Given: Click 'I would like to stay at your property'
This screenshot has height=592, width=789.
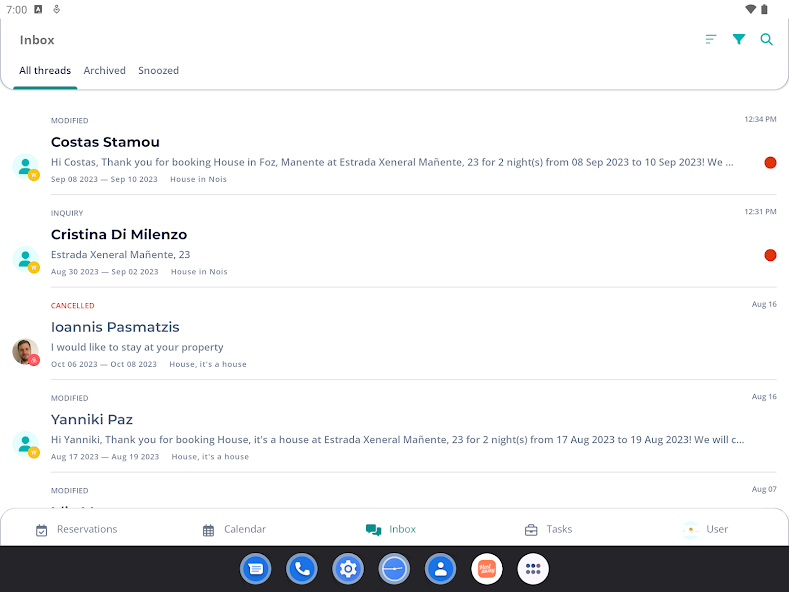Looking at the screenshot, I should coord(137,347).
